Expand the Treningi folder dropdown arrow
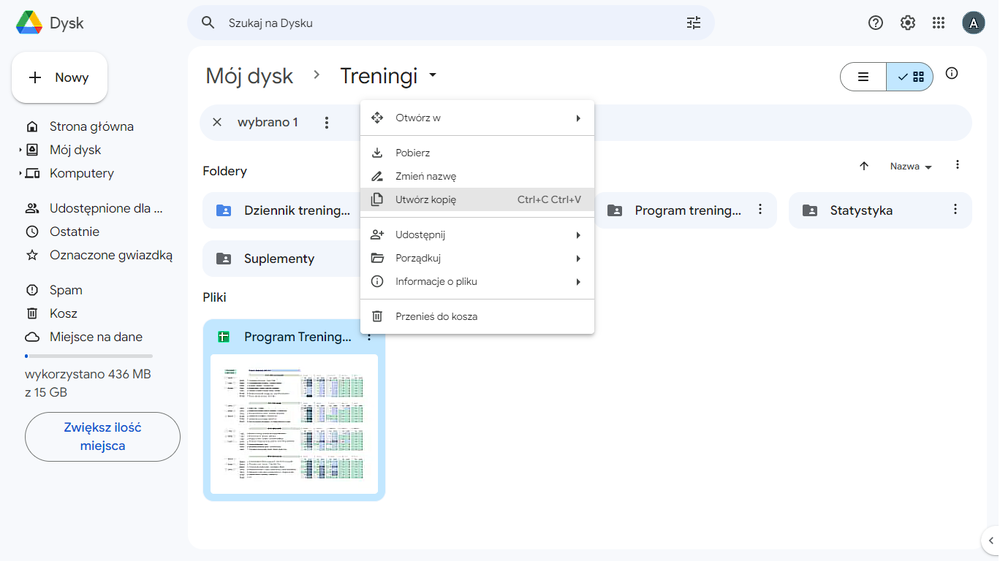Image resolution: width=1000 pixels, height=561 pixels. (433, 76)
